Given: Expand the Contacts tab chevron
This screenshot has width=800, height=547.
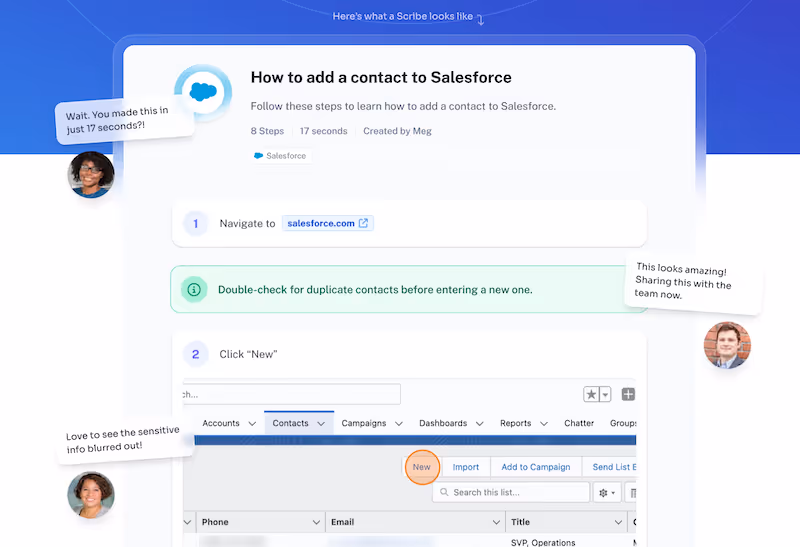Looking at the screenshot, I should click(x=321, y=424).
